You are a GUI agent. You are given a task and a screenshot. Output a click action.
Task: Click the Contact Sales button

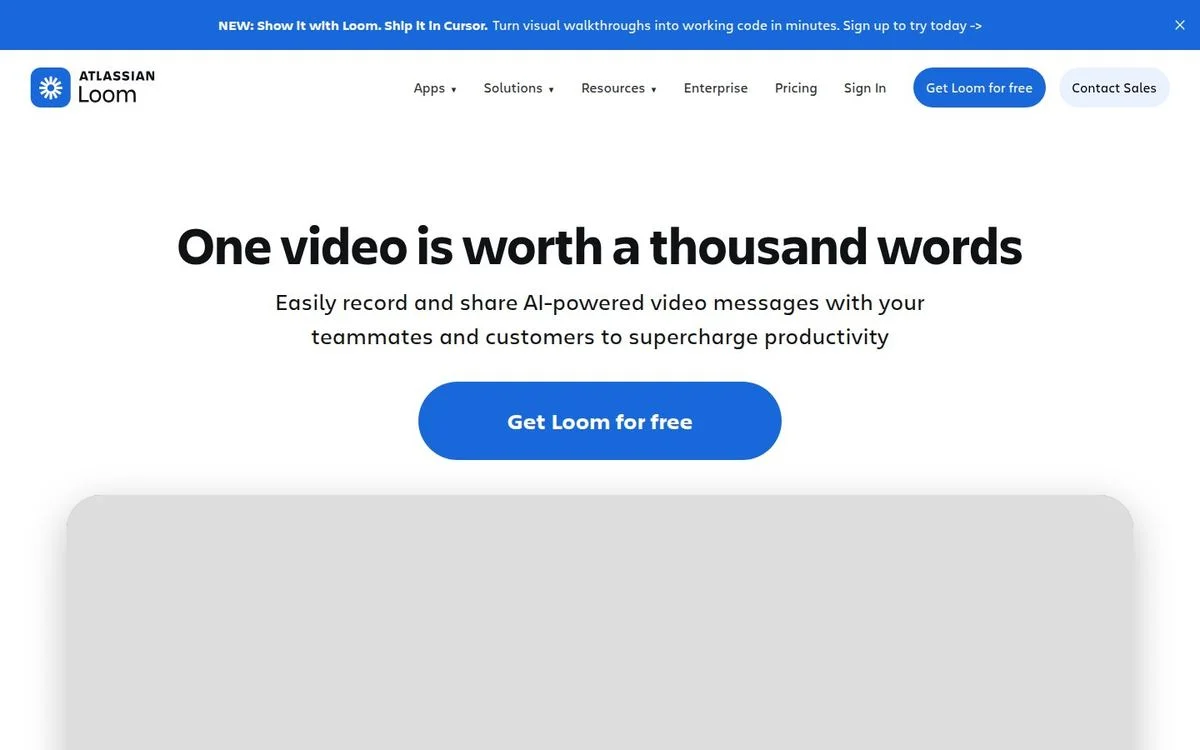(1114, 88)
